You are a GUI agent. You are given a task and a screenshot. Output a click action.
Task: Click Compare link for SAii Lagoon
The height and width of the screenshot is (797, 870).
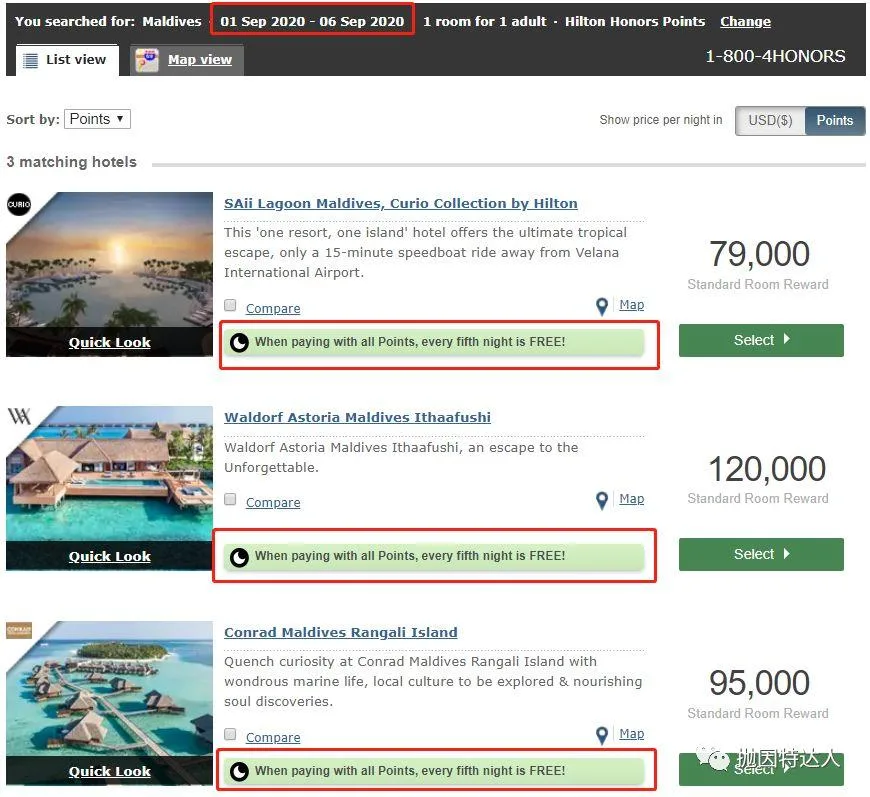[273, 309]
